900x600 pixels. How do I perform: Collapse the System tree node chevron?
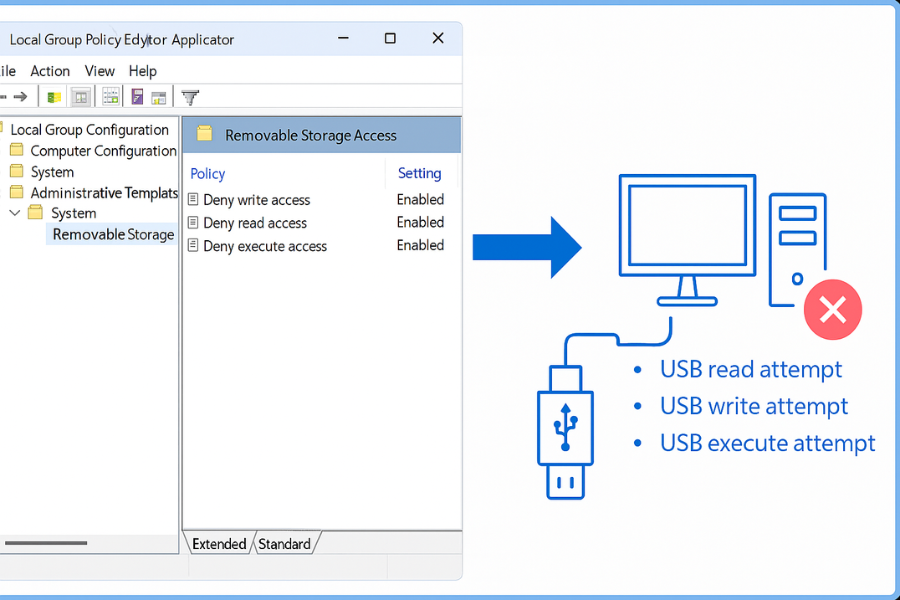(x=14, y=213)
